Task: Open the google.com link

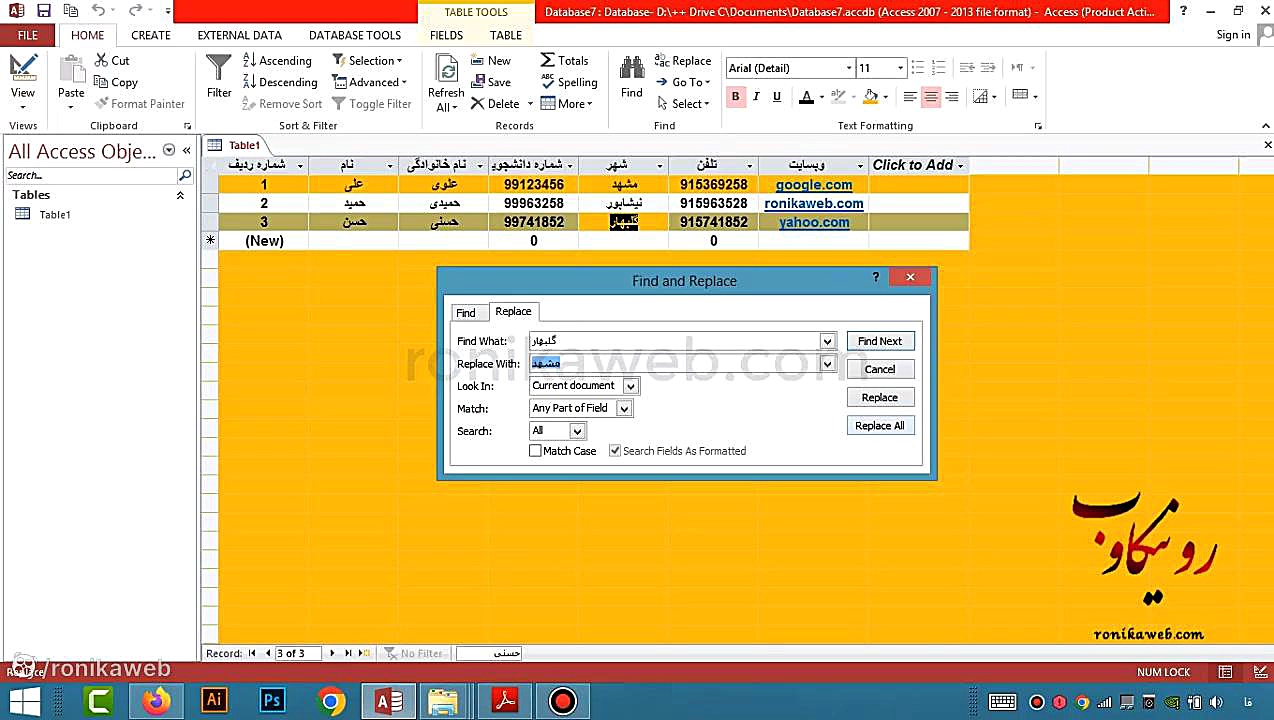Action: tap(814, 185)
